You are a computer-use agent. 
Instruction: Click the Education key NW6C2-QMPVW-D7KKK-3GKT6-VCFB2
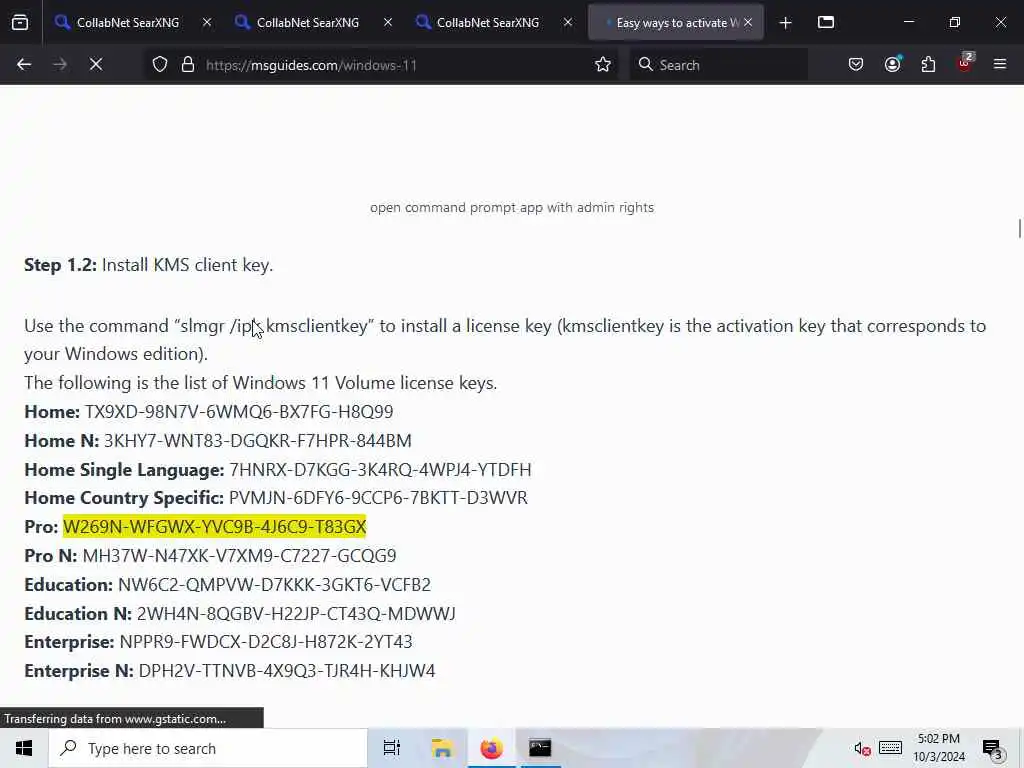pos(274,584)
